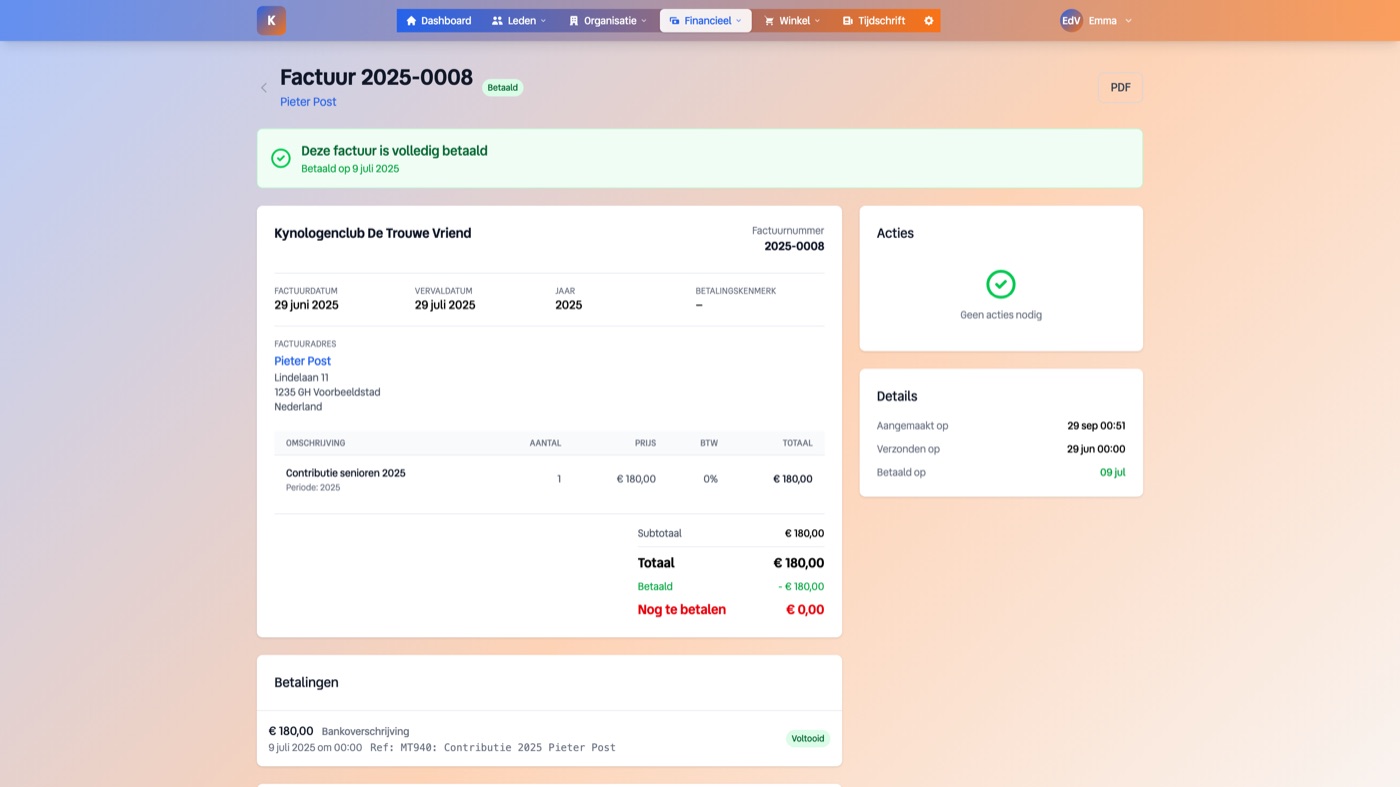Screen dimensions: 1400x787
Task: Open the settings gear icon in navbar
Action: [x=929, y=20]
